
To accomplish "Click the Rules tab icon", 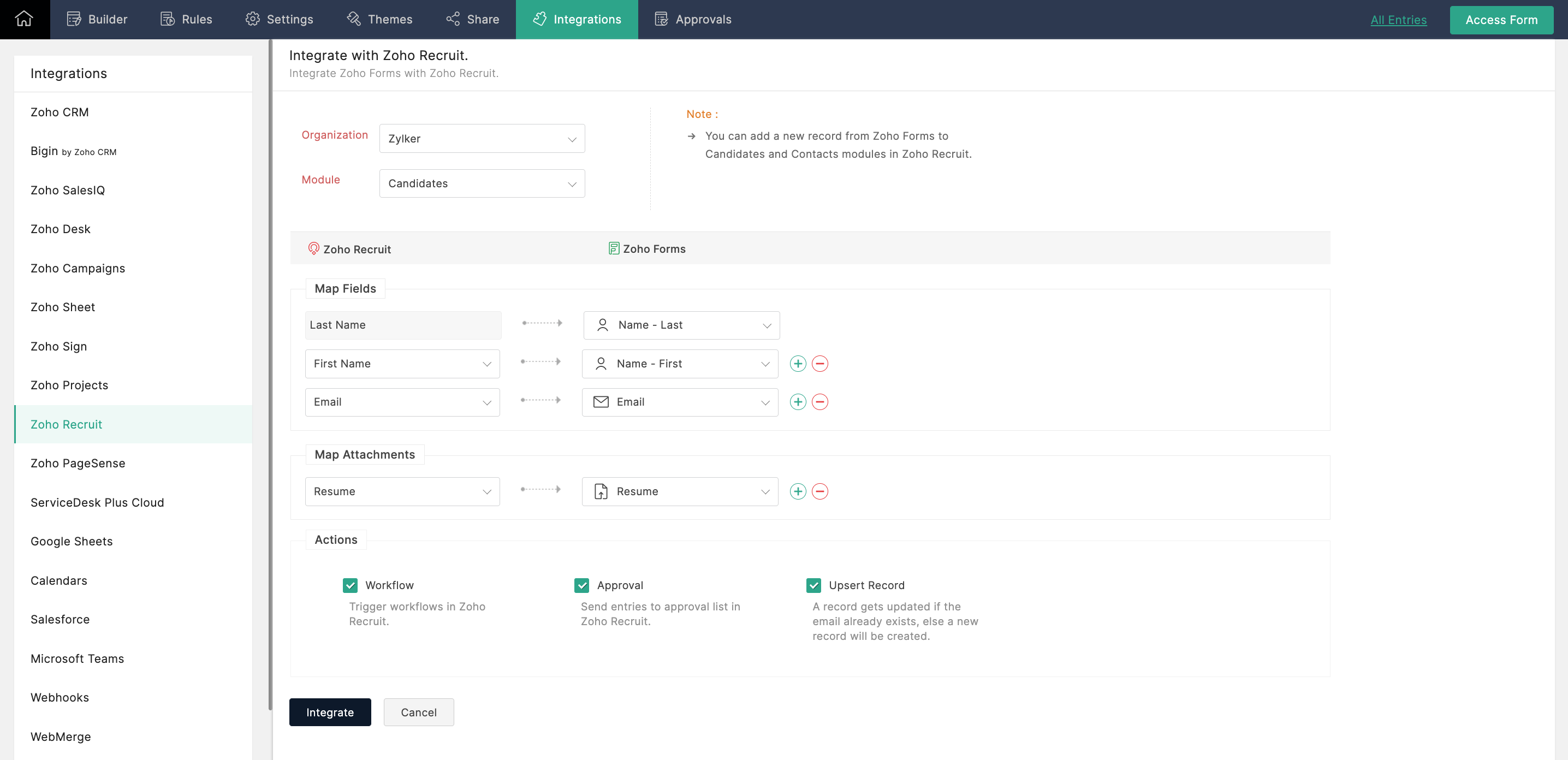I will point(168,19).
